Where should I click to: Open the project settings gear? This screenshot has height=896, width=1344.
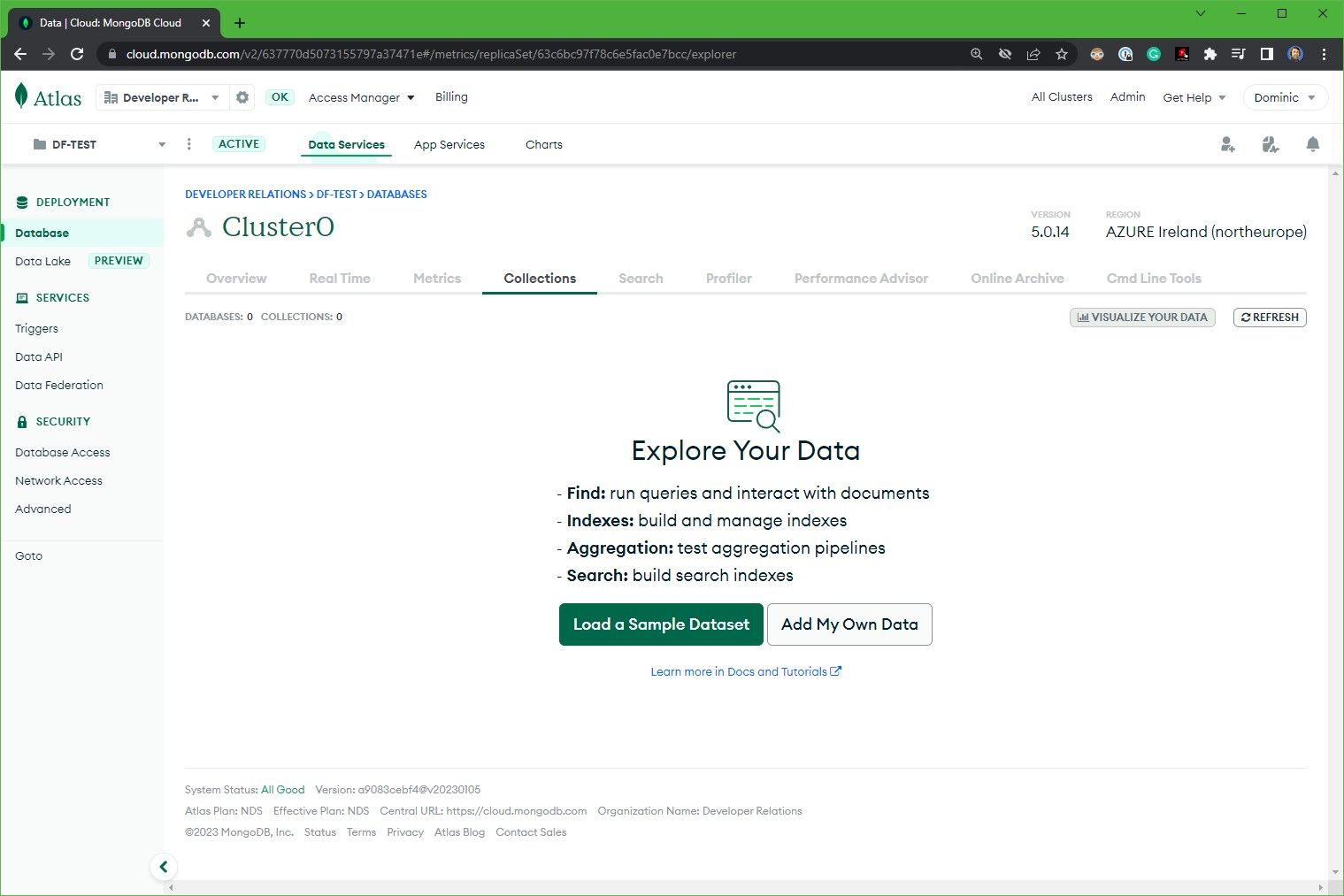pyautogui.click(x=242, y=97)
